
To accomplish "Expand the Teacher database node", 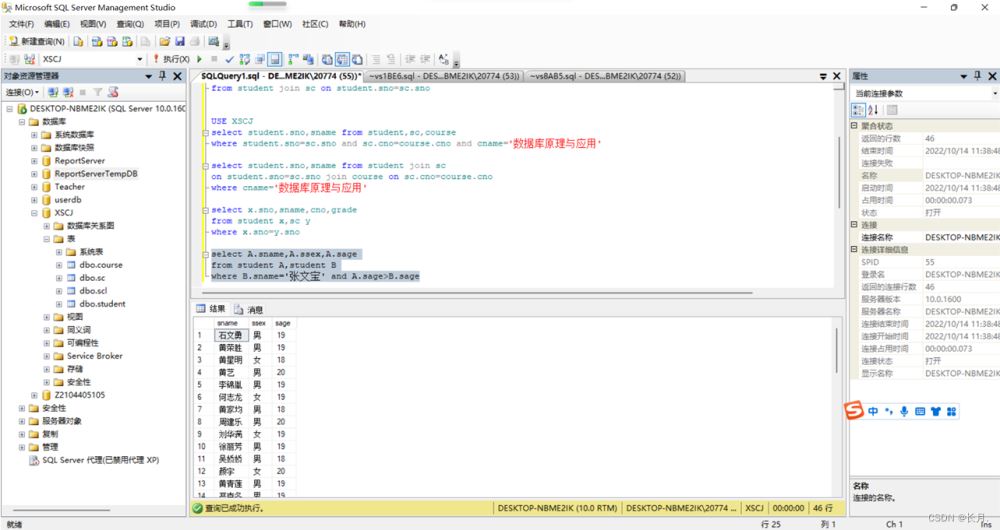I will [x=34, y=187].
